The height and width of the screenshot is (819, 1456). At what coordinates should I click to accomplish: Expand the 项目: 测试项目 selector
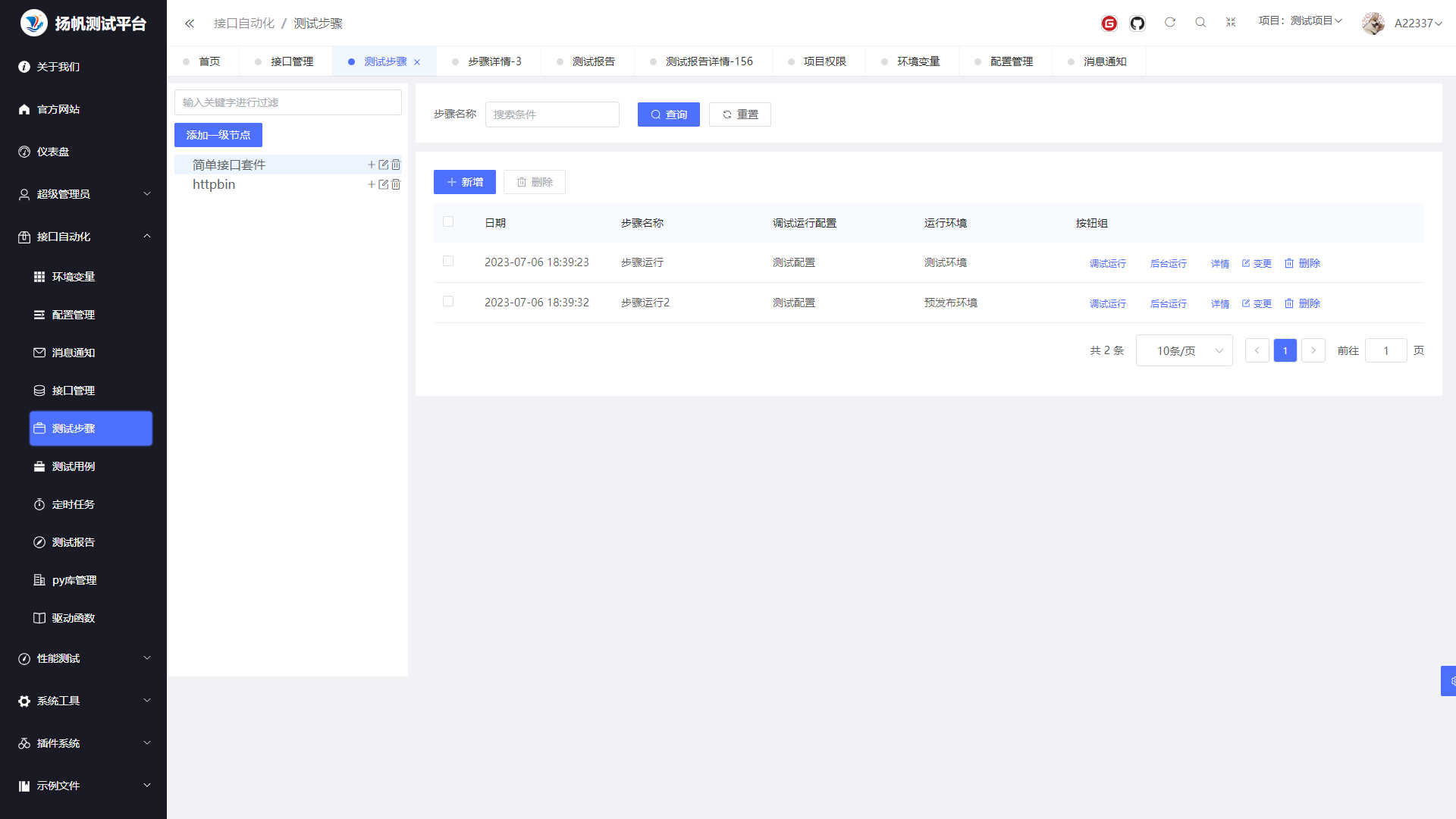tap(1300, 21)
